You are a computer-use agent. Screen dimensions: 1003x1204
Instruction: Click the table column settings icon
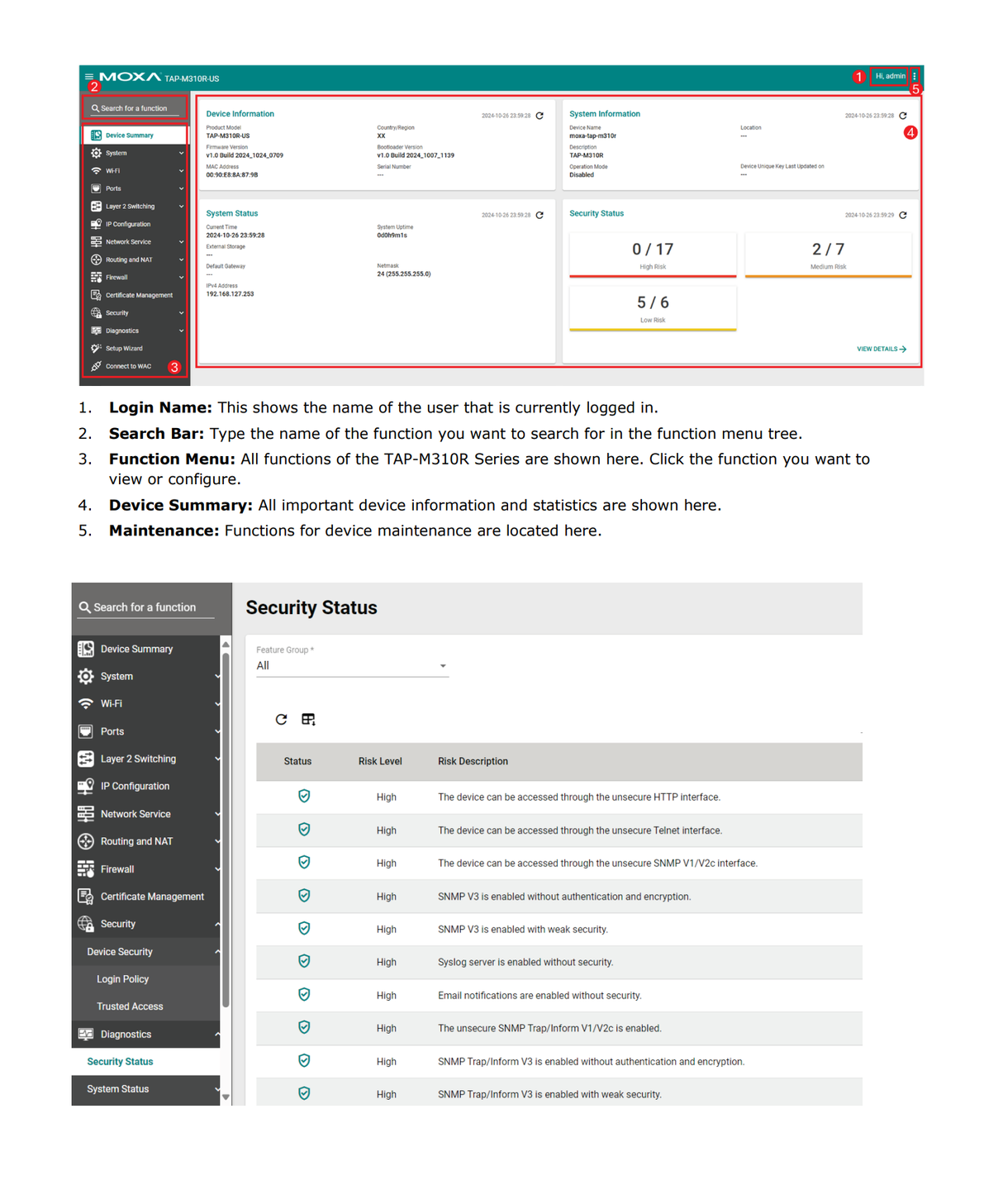[308, 719]
